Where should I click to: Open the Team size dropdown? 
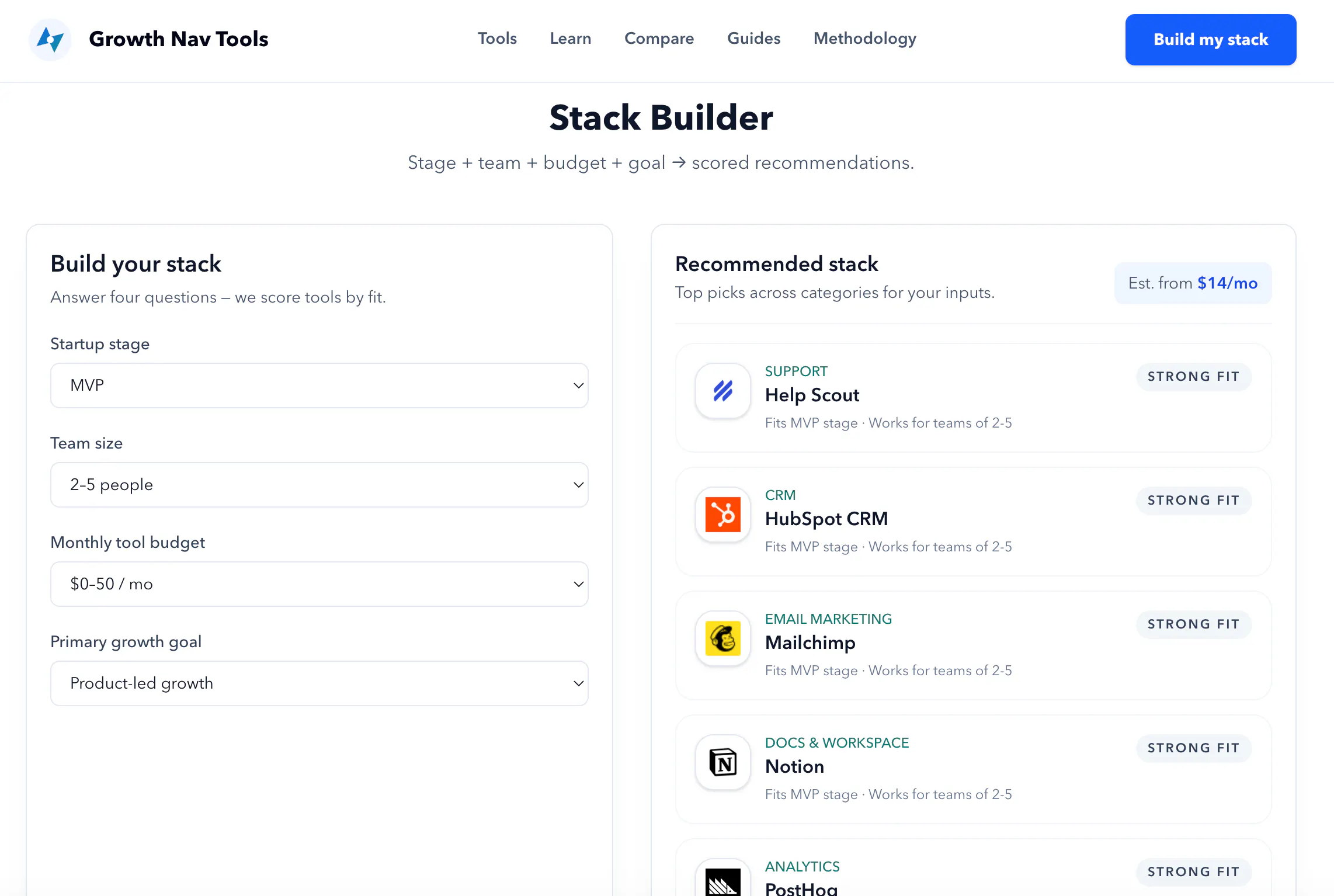tap(319, 485)
